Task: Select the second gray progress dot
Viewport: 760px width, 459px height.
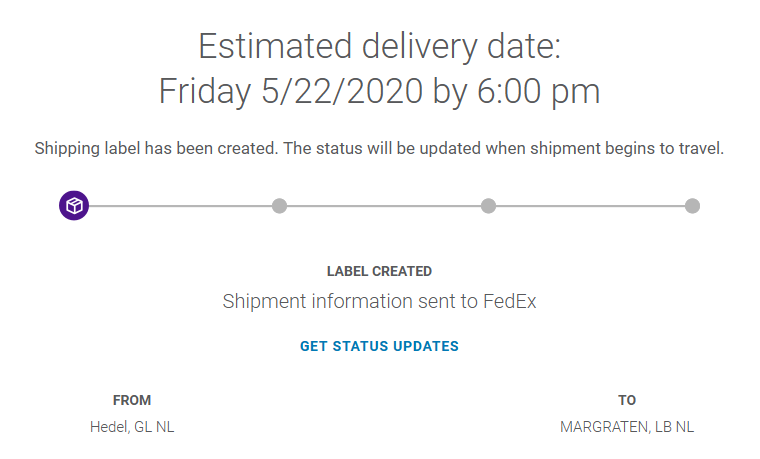Action: click(279, 206)
